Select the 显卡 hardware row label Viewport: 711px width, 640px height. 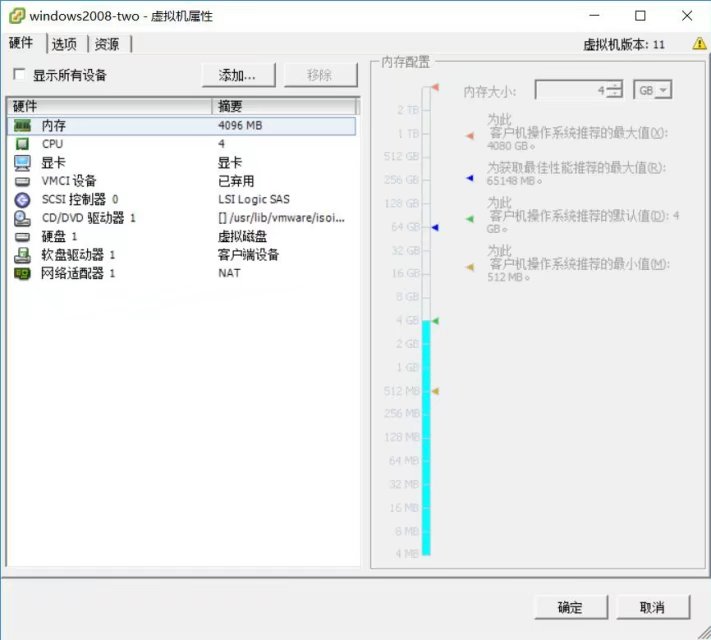click(54, 163)
